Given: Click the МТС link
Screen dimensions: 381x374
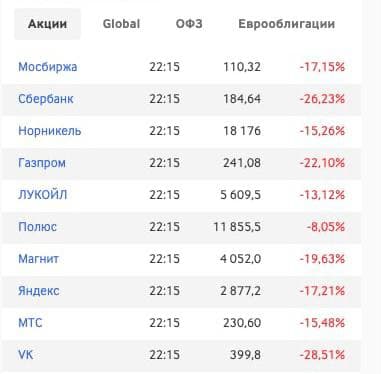Looking at the screenshot, I should (30, 323).
